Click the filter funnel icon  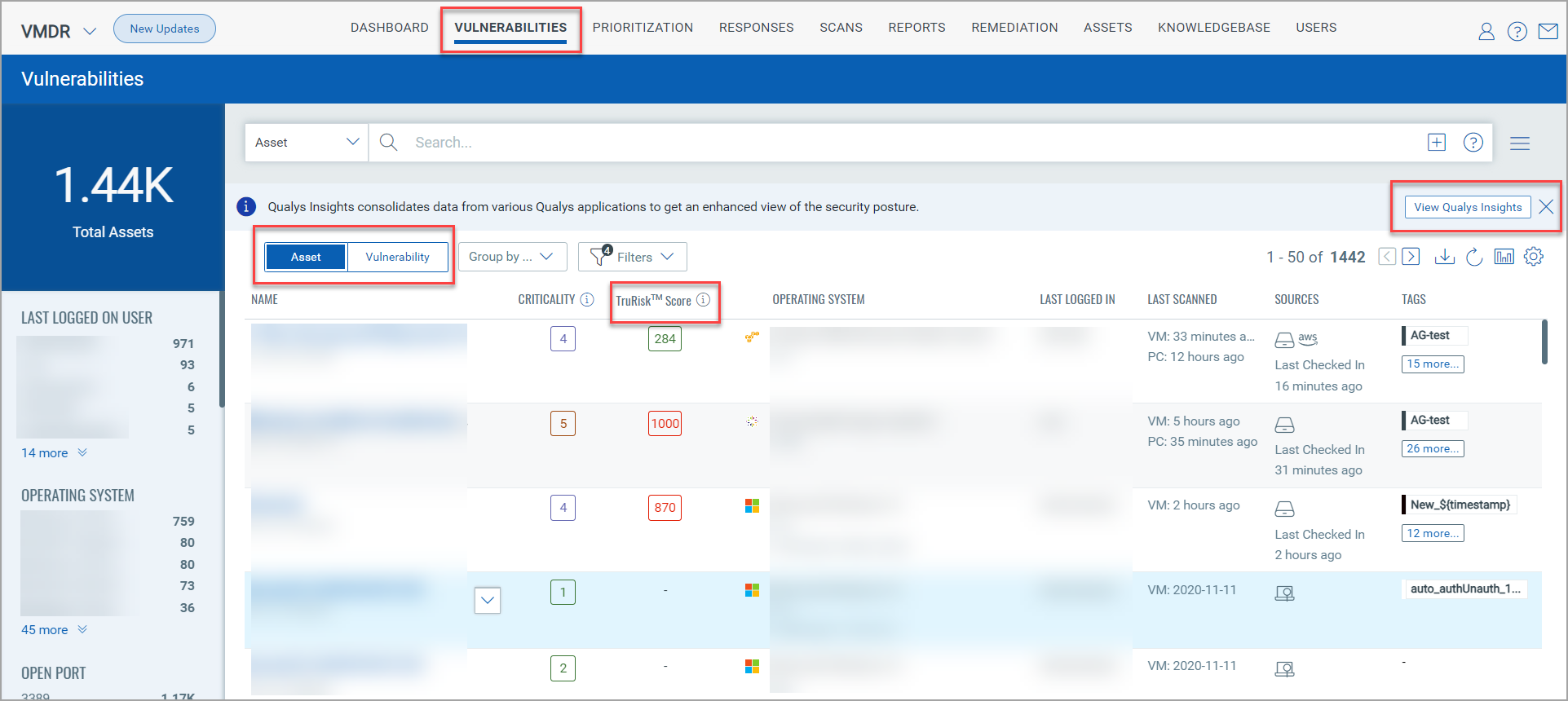pos(600,256)
